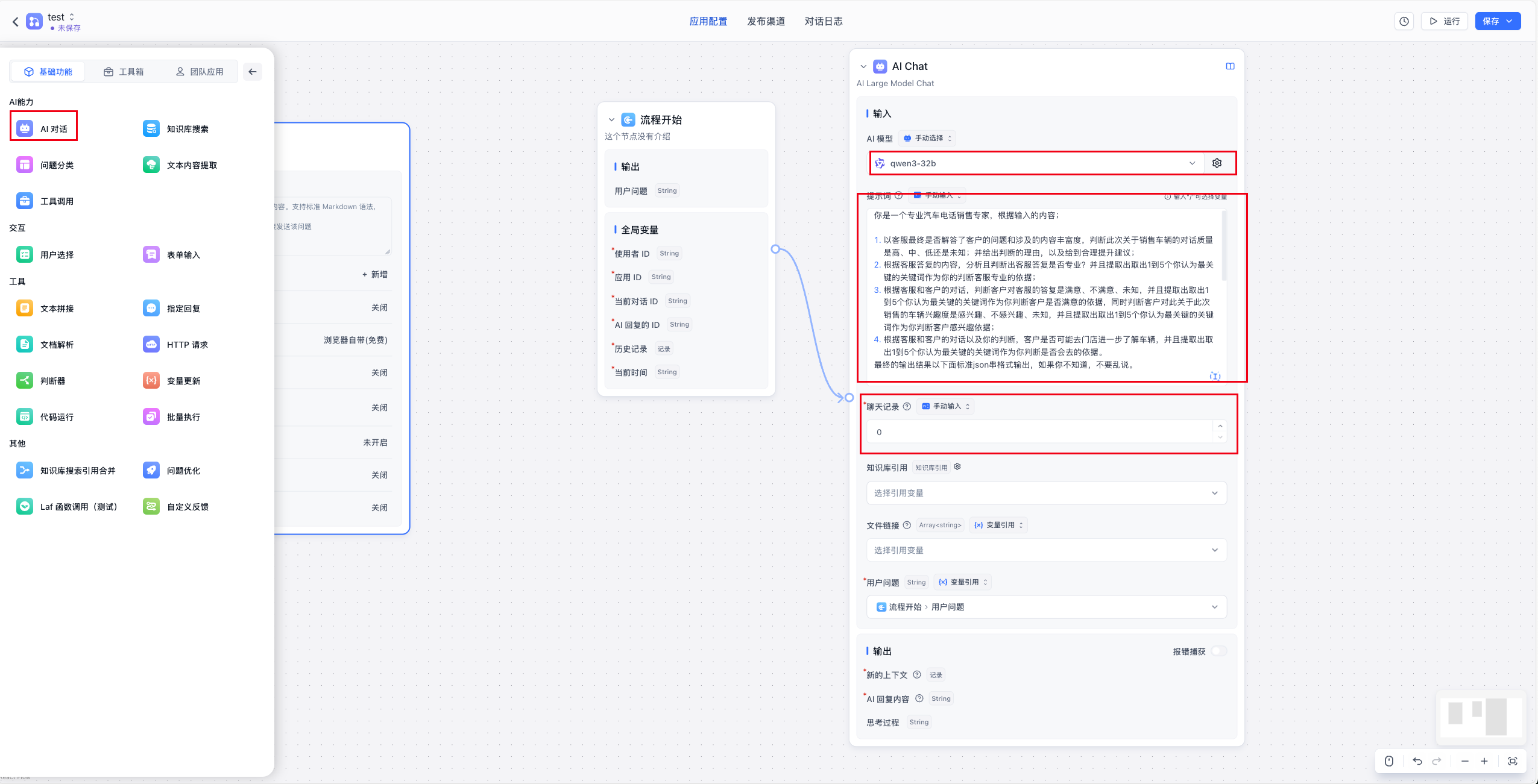Add the 批量执行 node
The width and height of the screenshot is (1538, 784).
coord(172,416)
